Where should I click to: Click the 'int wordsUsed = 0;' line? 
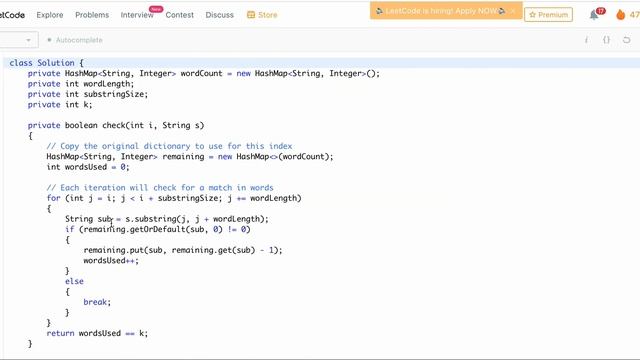click(88, 167)
